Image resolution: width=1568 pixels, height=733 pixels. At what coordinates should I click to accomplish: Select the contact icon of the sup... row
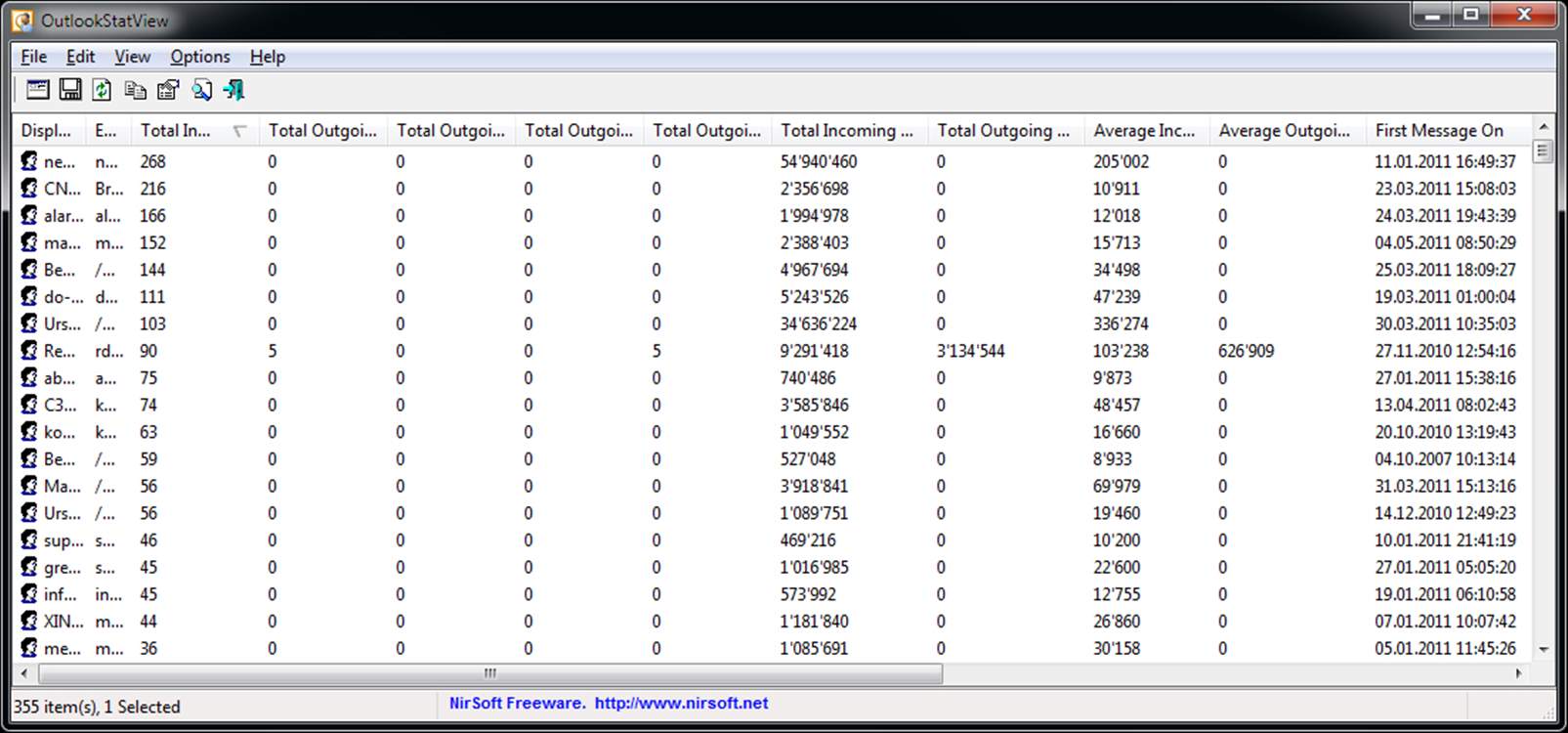(29, 539)
